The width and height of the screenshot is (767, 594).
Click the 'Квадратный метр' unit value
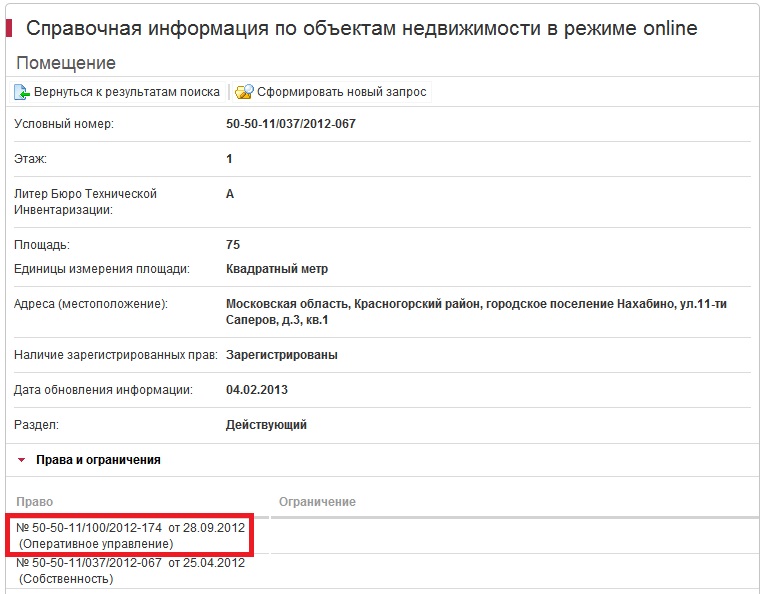[x=277, y=269]
